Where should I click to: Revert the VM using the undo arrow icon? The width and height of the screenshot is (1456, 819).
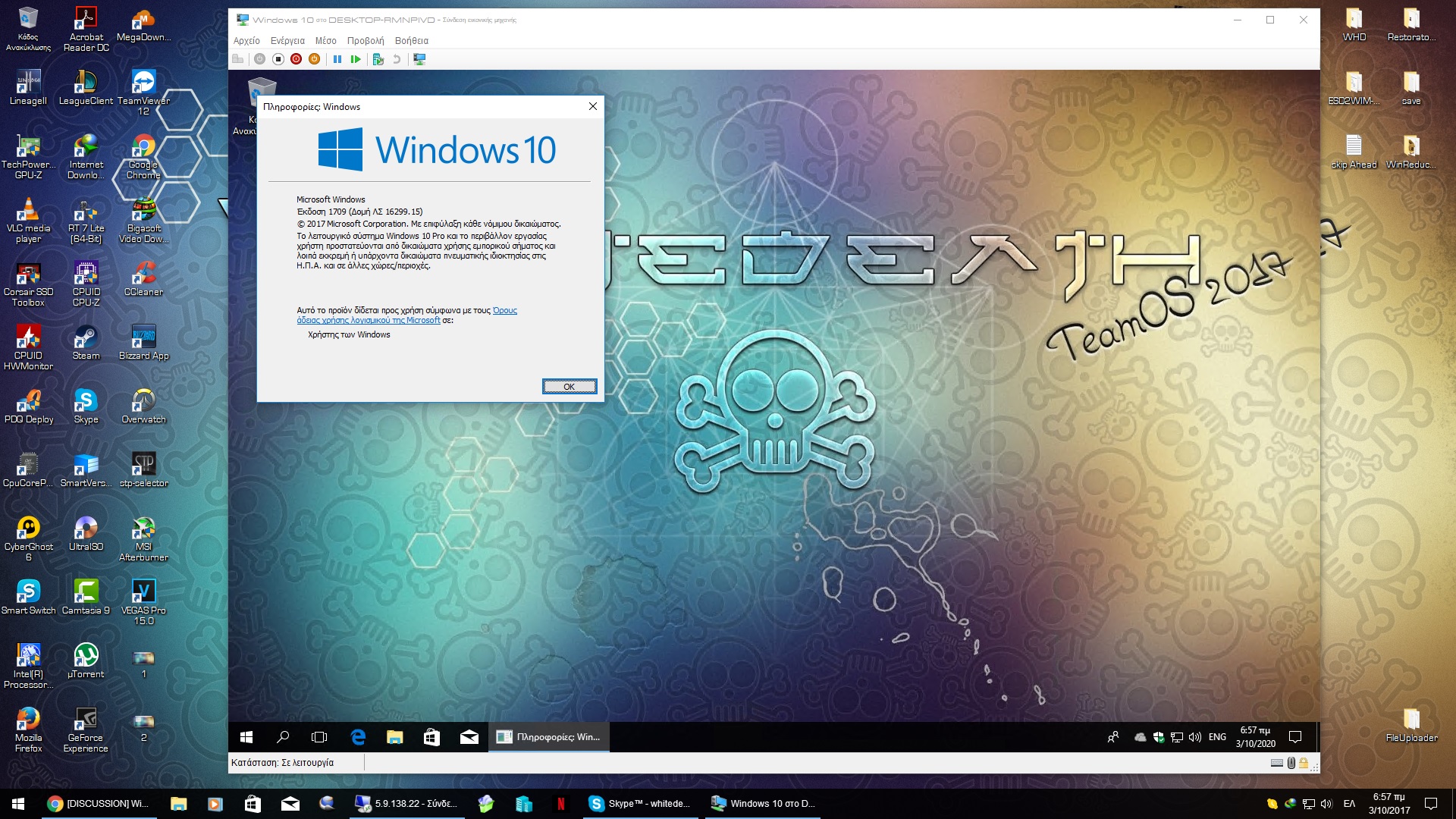pyautogui.click(x=397, y=59)
